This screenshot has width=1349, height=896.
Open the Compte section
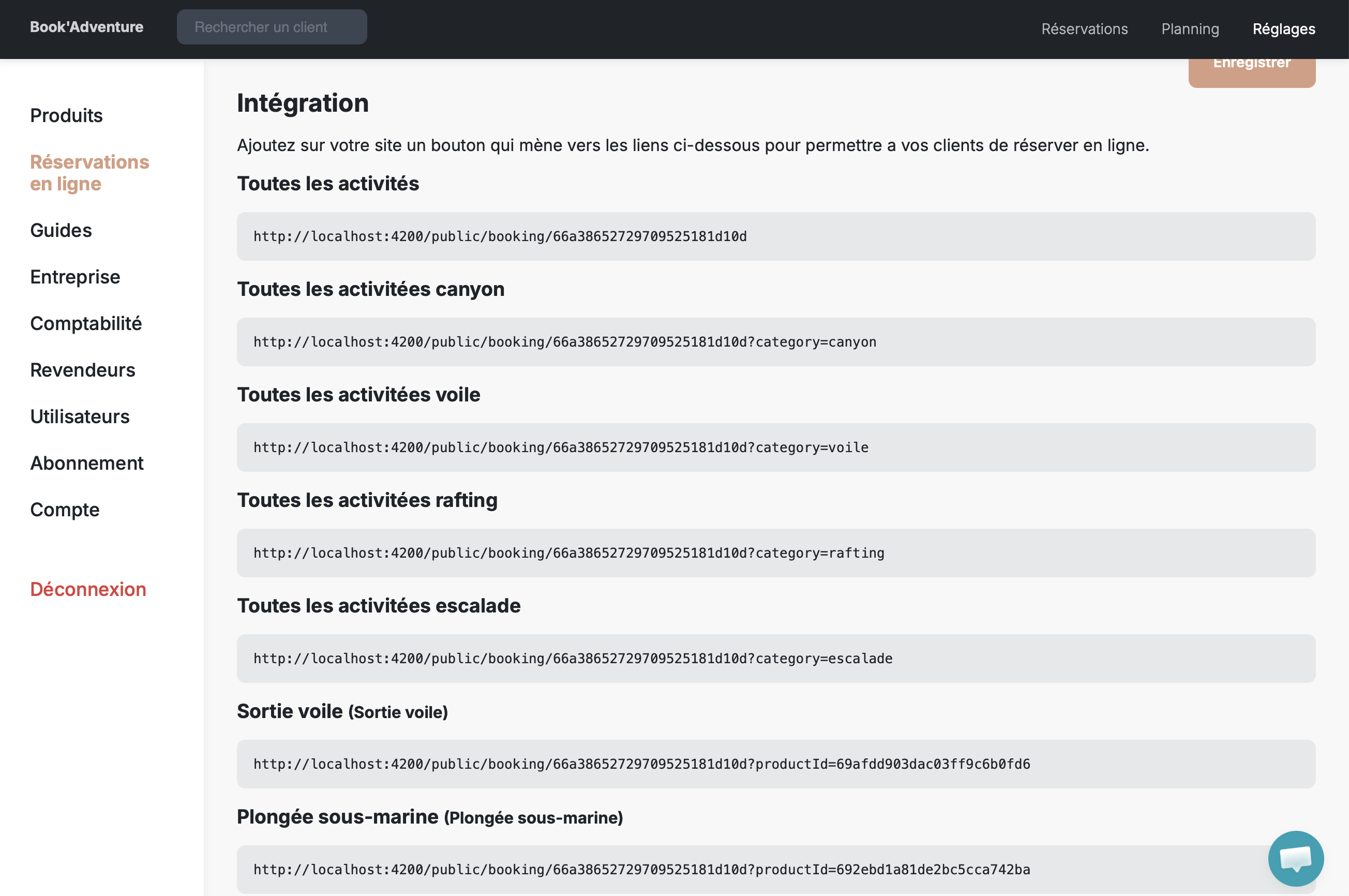coord(64,509)
